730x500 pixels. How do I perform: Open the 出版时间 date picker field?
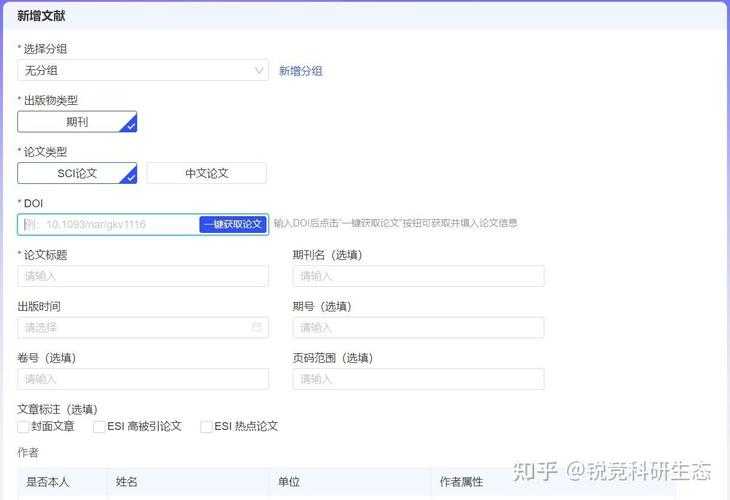(143, 327)
